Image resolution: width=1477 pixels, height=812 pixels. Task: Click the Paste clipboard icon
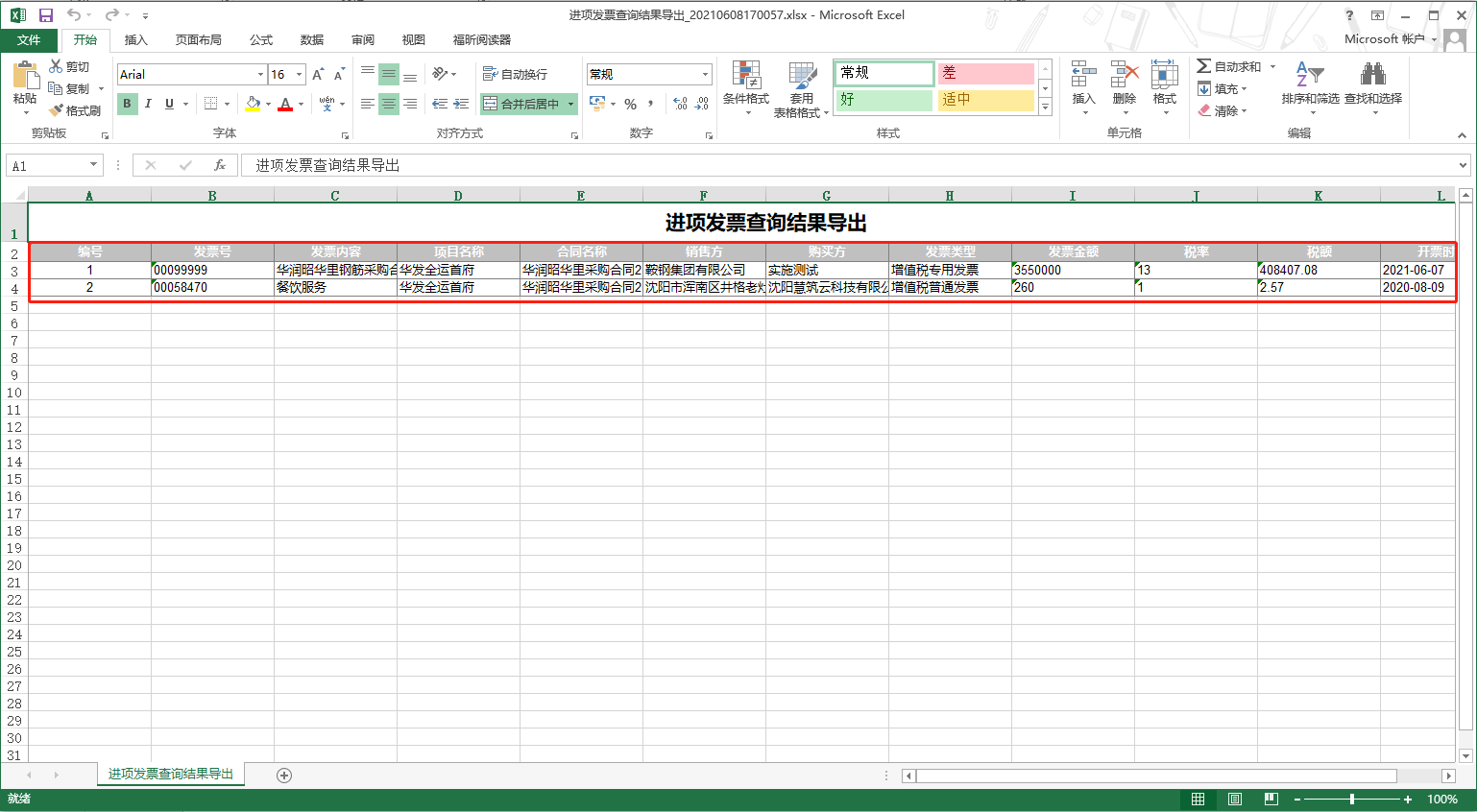coord(25,75)
